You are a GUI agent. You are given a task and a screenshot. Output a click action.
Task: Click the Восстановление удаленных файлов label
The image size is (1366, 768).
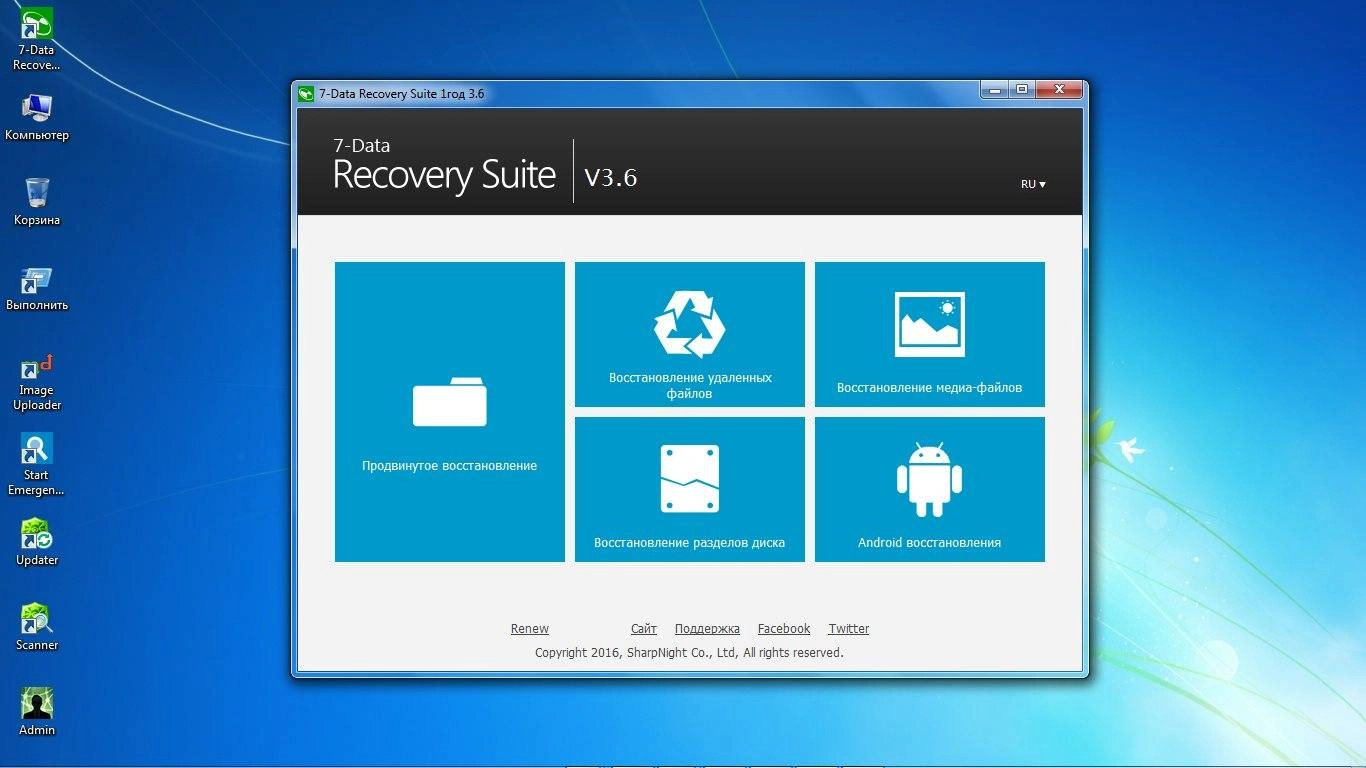pyautogui.click(x=690, y=386)
